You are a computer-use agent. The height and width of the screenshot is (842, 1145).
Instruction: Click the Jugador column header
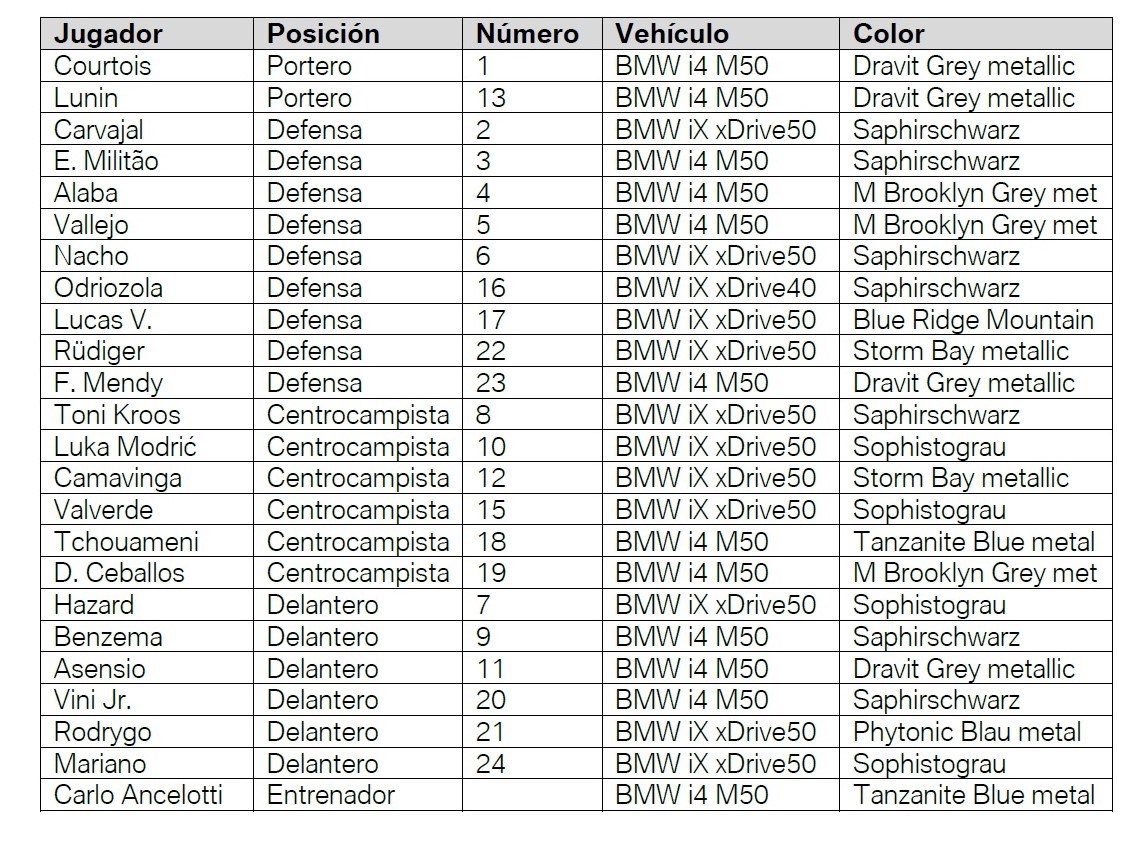coord(108,34)
